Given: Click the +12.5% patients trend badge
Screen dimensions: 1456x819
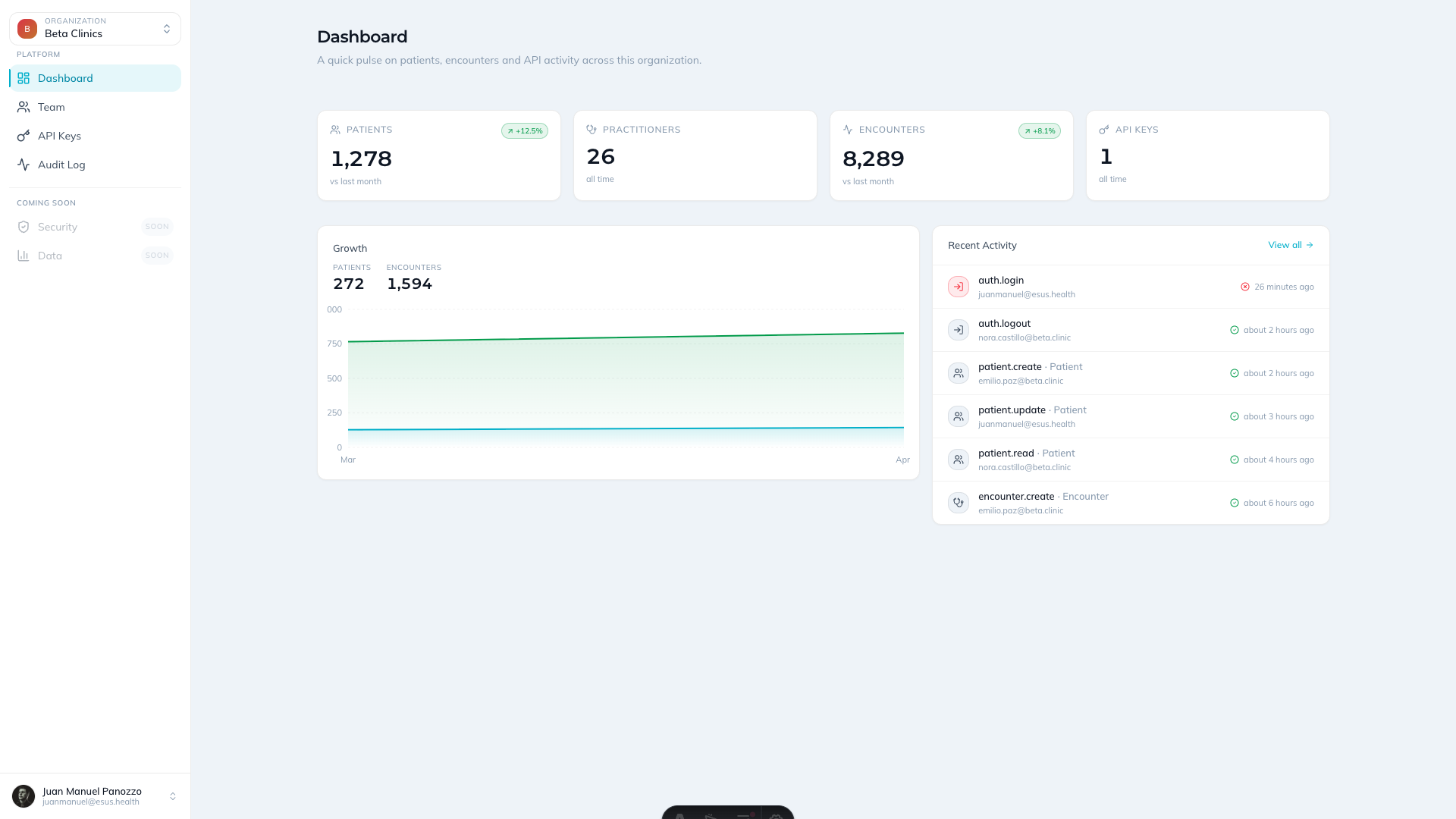Looking at the screenshot, I should [x=525, y=131].
